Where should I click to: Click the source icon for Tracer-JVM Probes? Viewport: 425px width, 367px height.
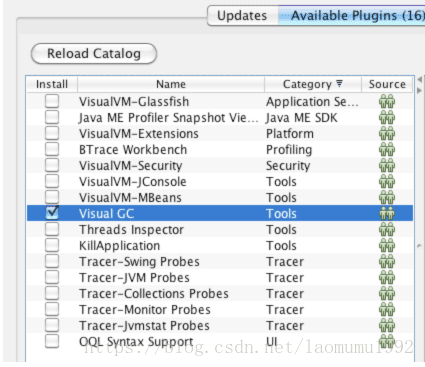click(387, 277)
